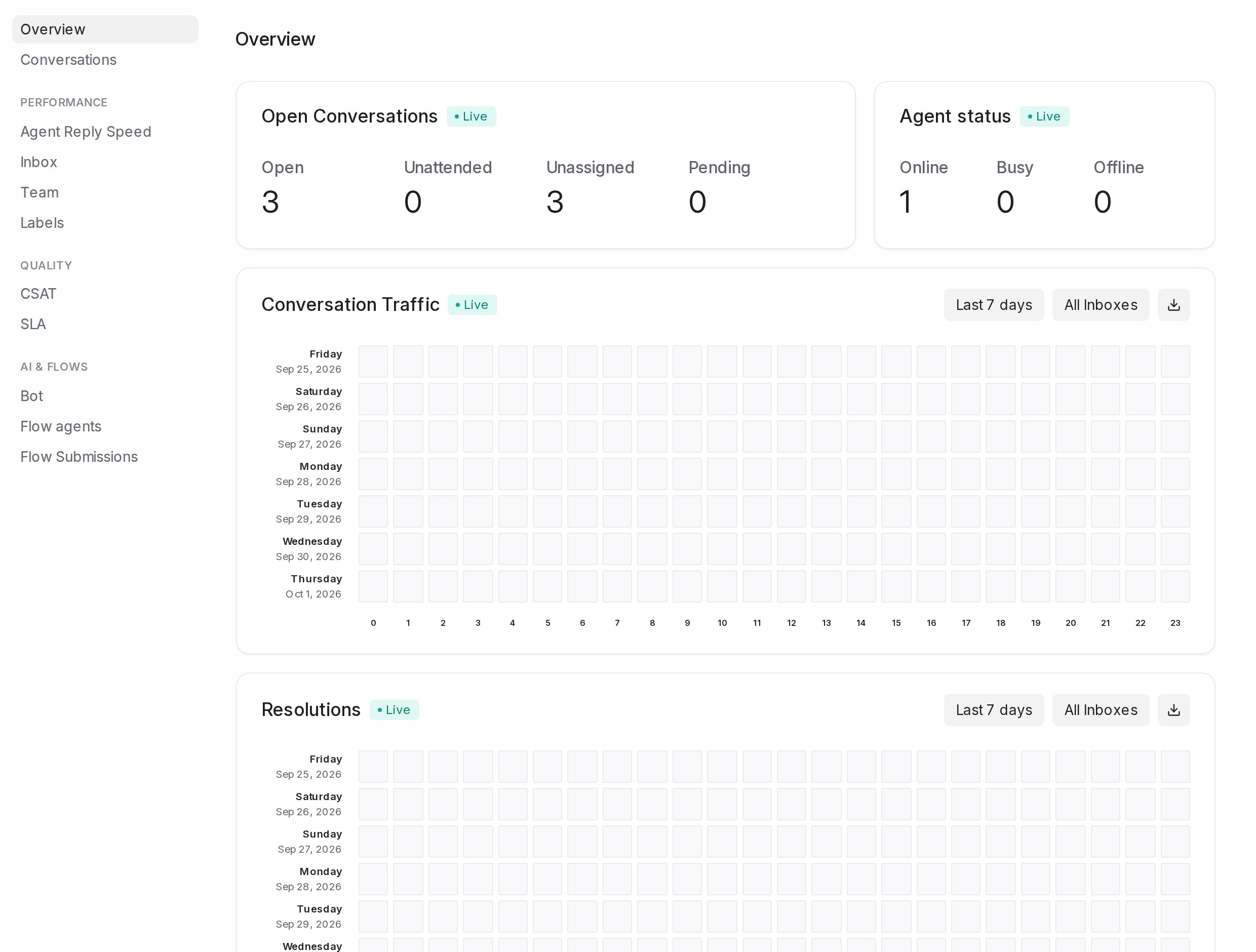Click Live badge next to Conversation Traffic
Viewport: 1256px width, 952px height.
[x=472, y=305]
